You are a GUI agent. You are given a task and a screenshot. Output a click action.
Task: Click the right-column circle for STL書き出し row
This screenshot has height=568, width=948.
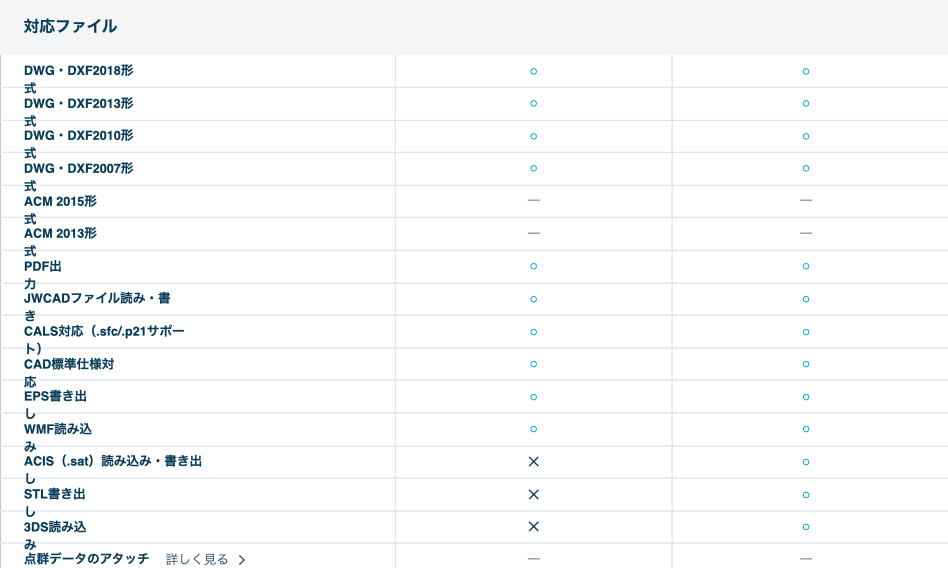point(805,494)
